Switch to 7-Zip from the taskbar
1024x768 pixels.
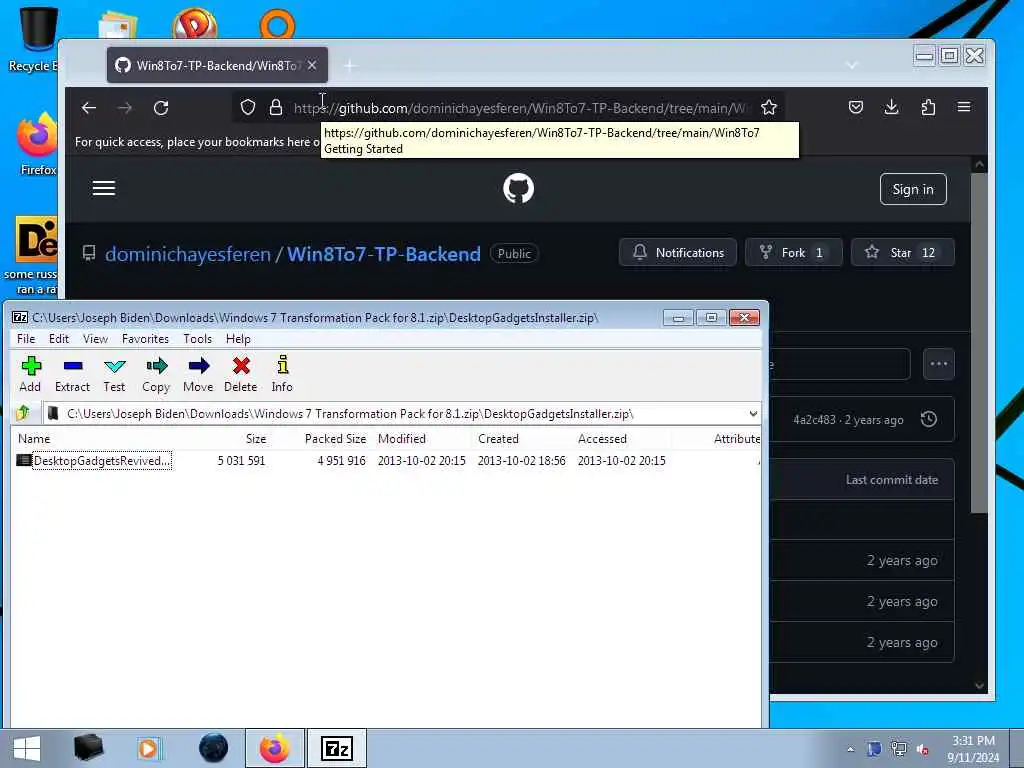337,748
